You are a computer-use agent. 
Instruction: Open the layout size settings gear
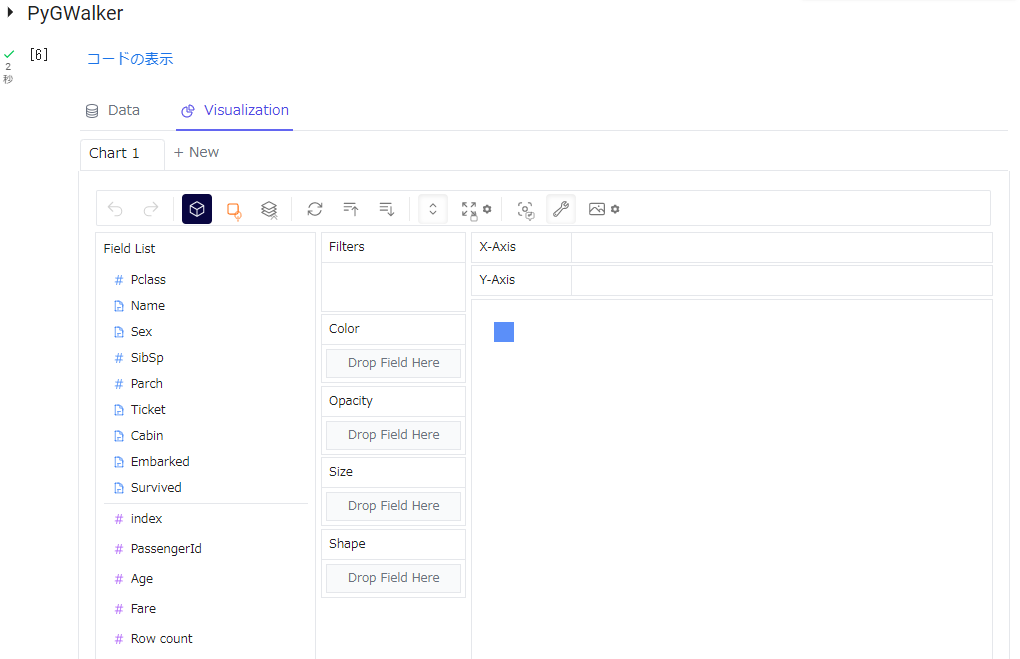tap(486, 210)
